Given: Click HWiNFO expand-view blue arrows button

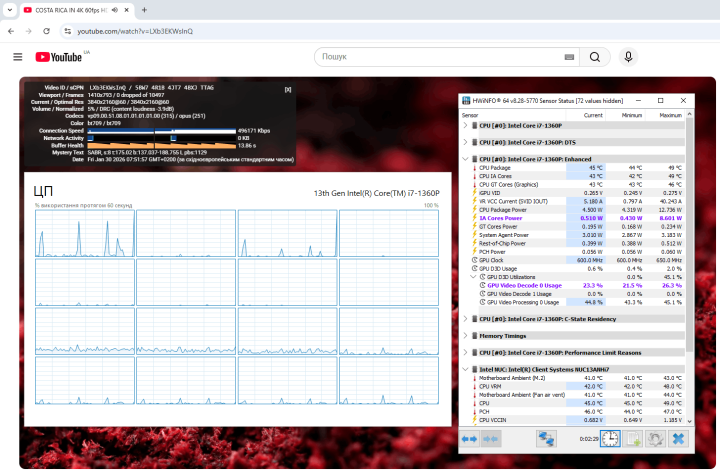Looking at the screenshot, I should point(469,439).
